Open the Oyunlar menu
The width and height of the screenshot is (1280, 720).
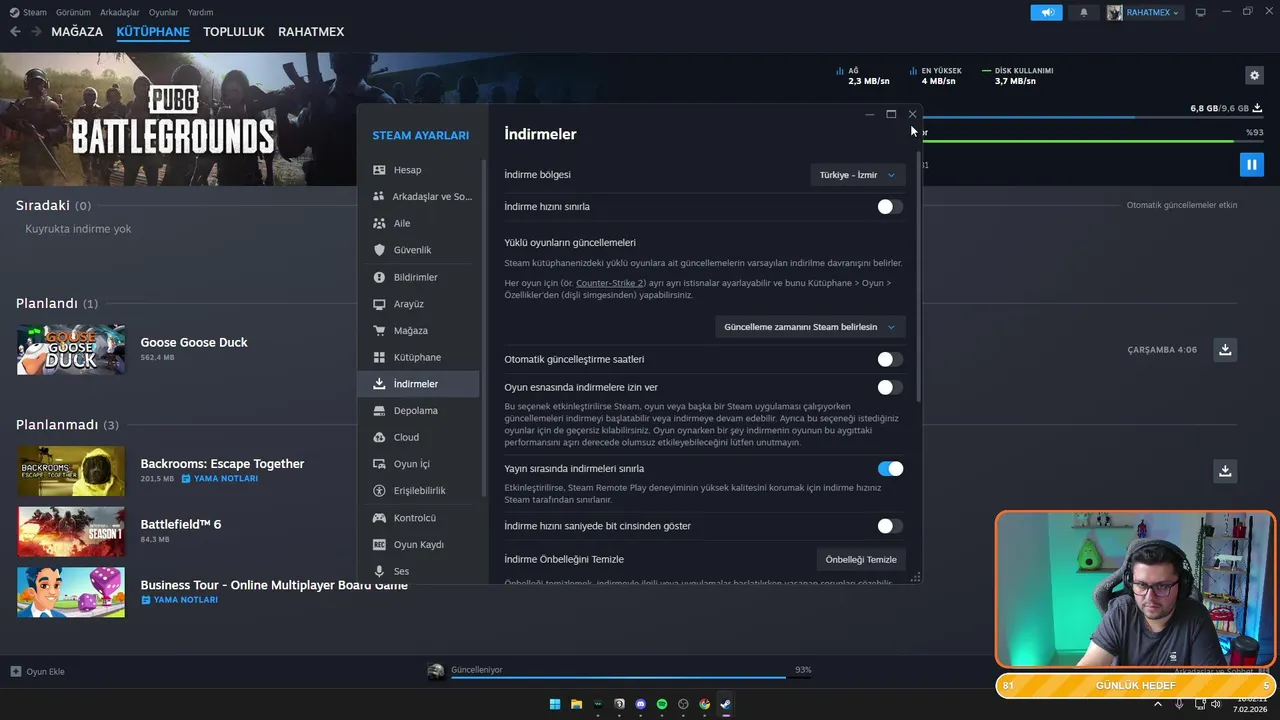[x=164, y=12]
